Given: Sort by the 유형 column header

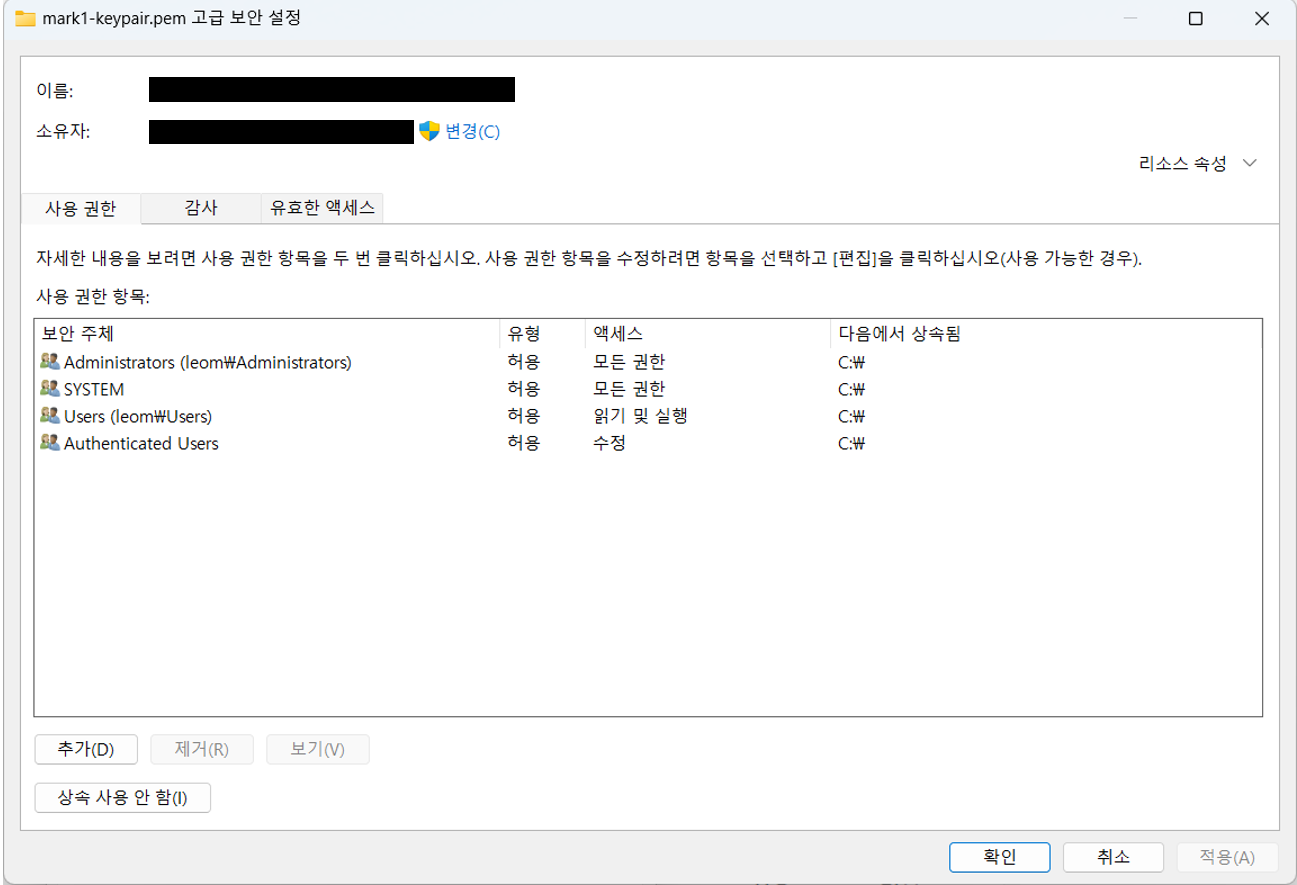Looking at the screenshot, I should pos(542,333).
